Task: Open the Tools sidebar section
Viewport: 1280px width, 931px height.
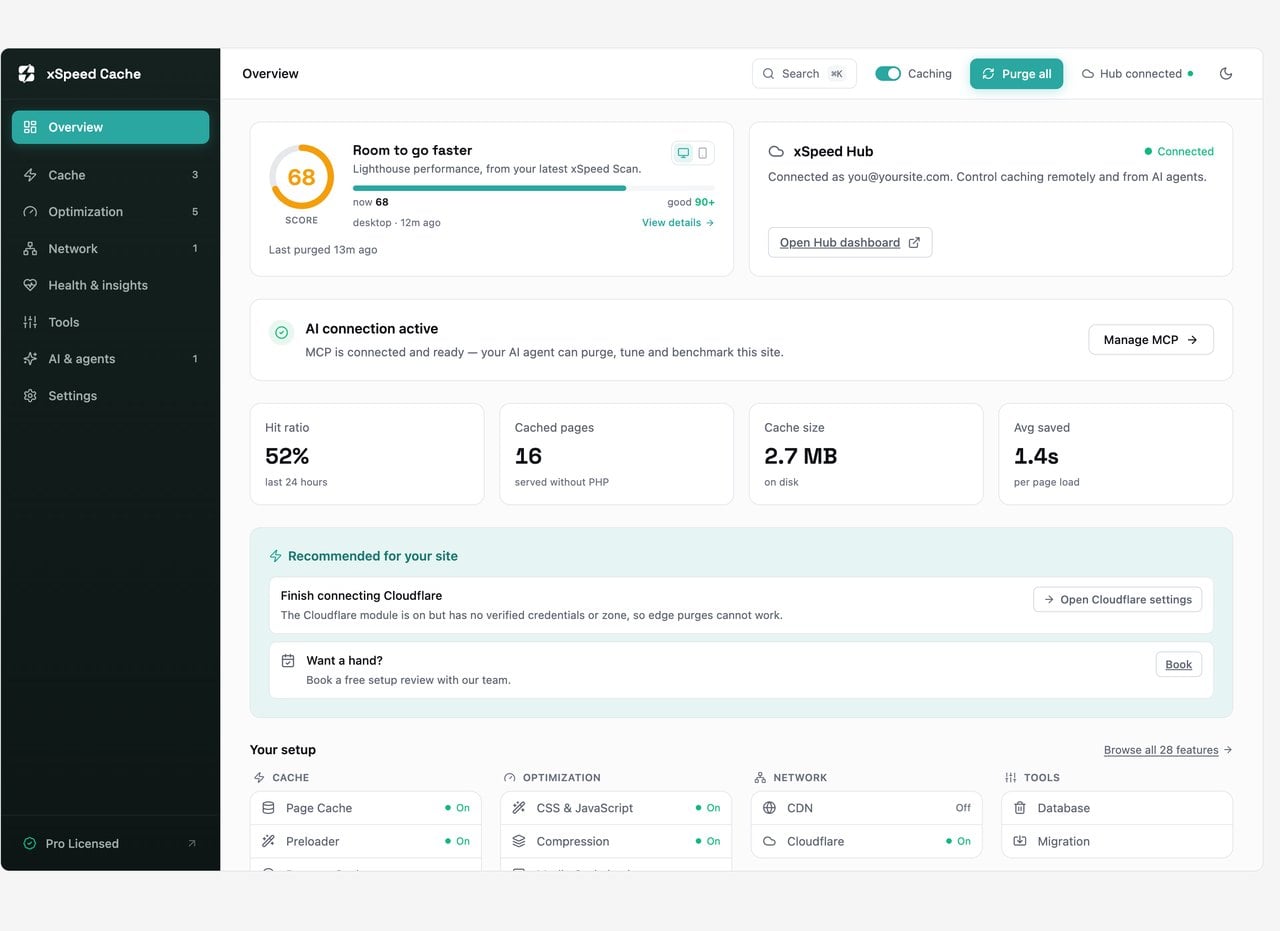Action: coord(110,322)
